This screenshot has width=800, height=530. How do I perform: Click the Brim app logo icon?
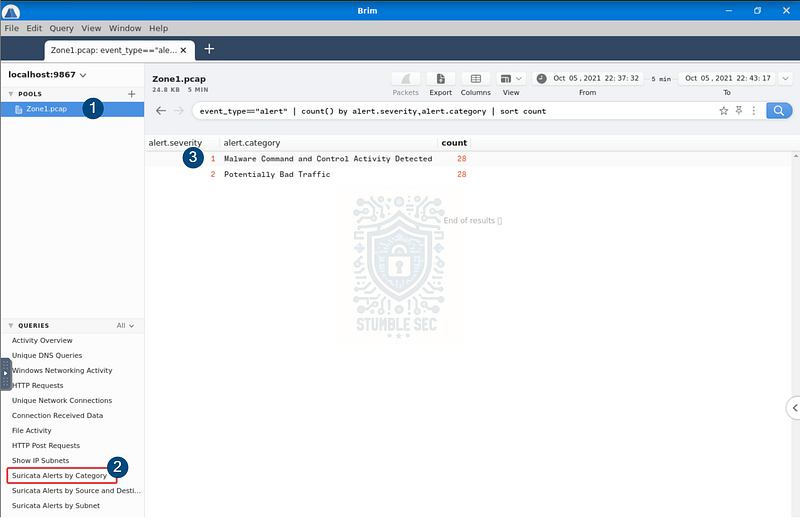pyautogui.click(x=11, y=11)
